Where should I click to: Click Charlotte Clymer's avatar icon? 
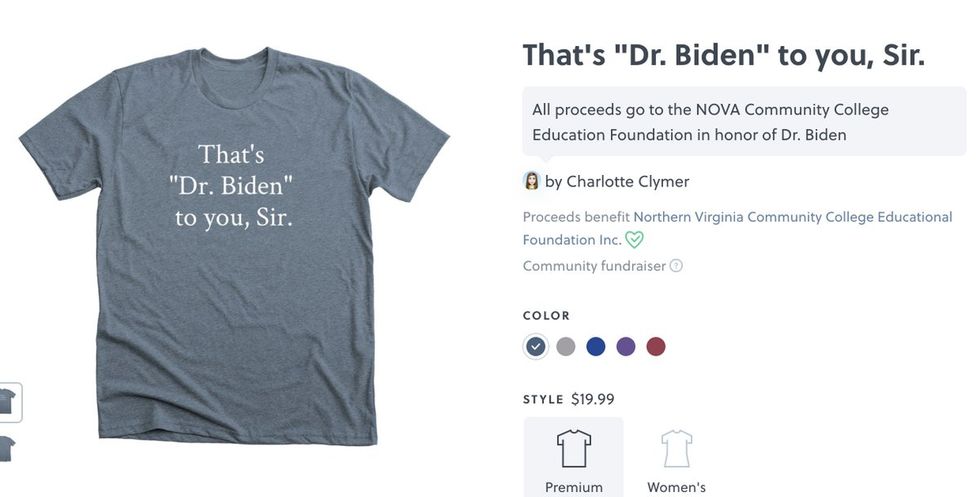[x=532, y=181]
